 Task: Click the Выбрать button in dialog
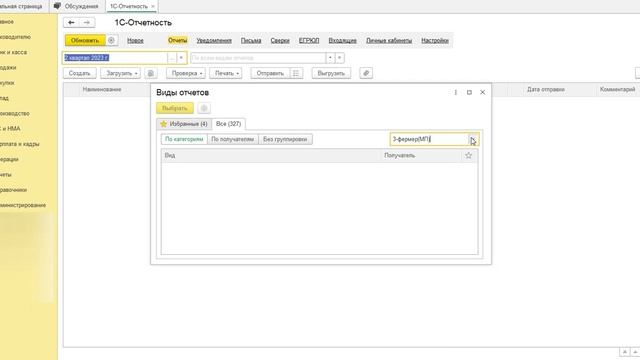pos(175,108)
